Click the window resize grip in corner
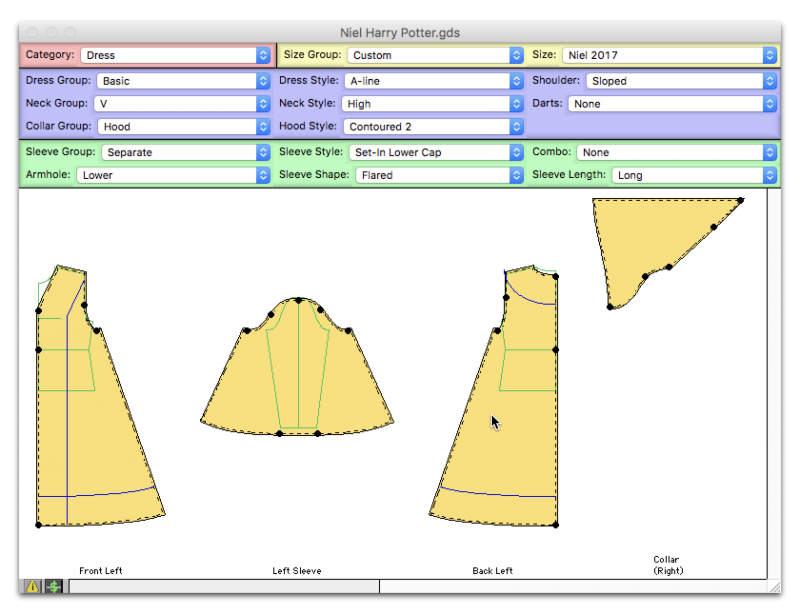The height and width of the screenshot is (615, 800). click(x=774, y=586)
